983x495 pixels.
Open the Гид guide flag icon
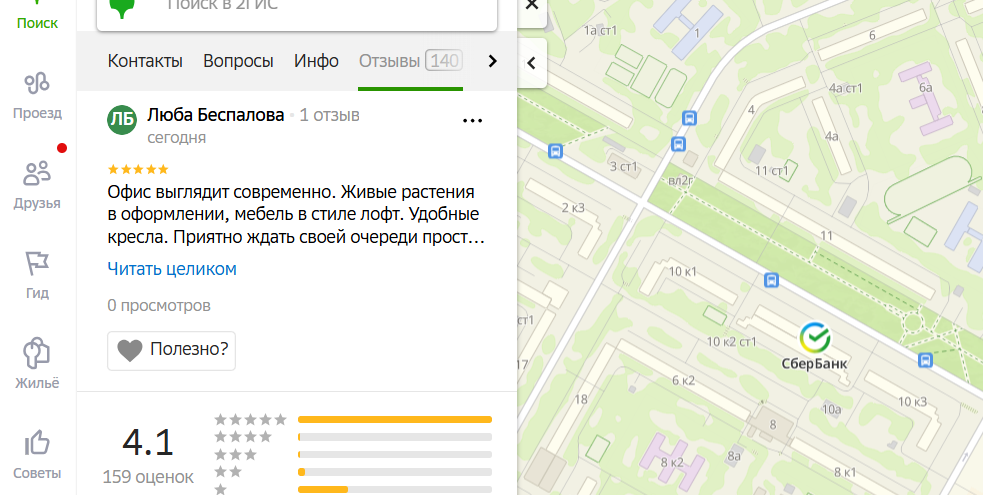point(37,264)
